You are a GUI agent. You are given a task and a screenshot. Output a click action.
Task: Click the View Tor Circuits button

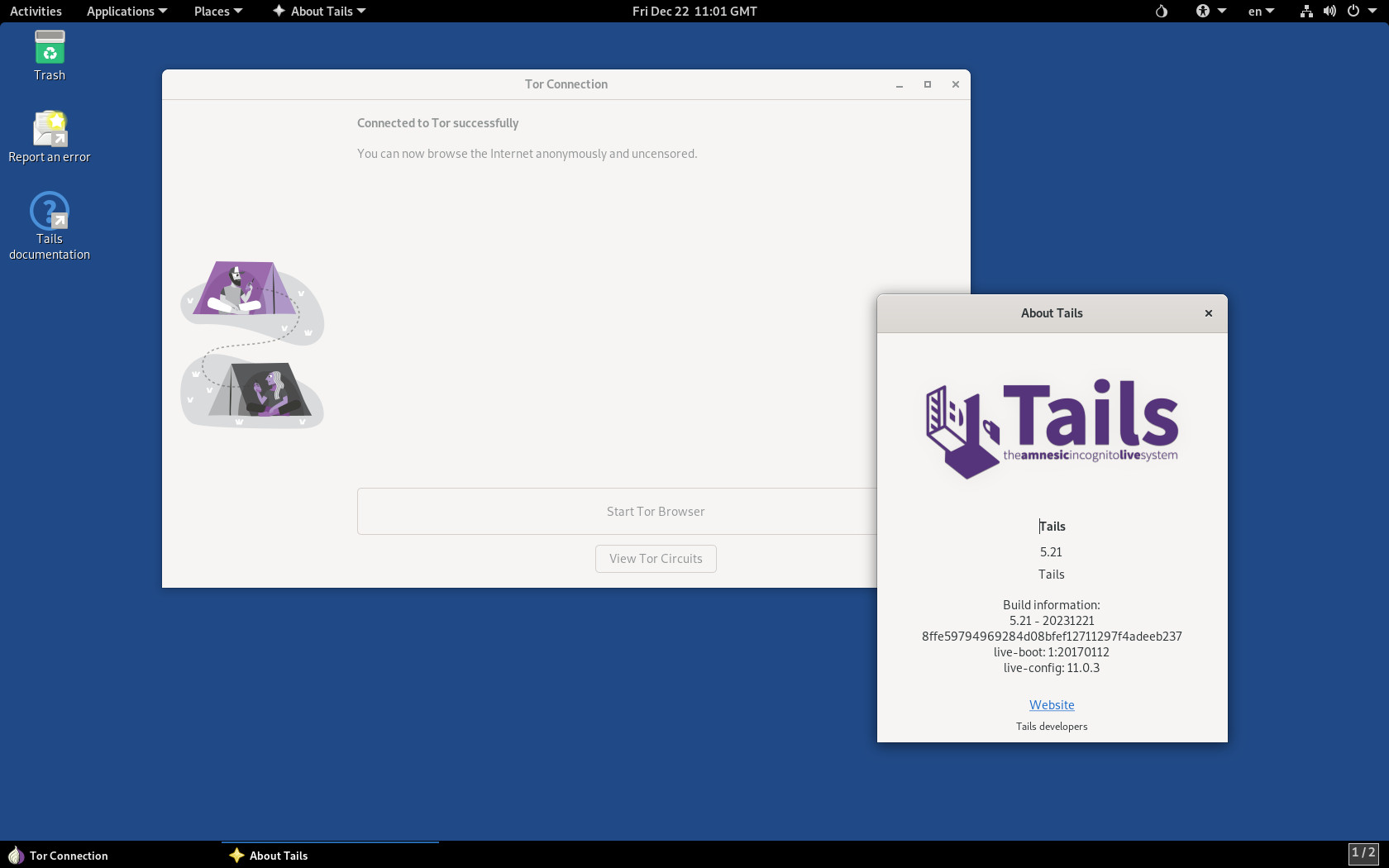pos(656,559)
